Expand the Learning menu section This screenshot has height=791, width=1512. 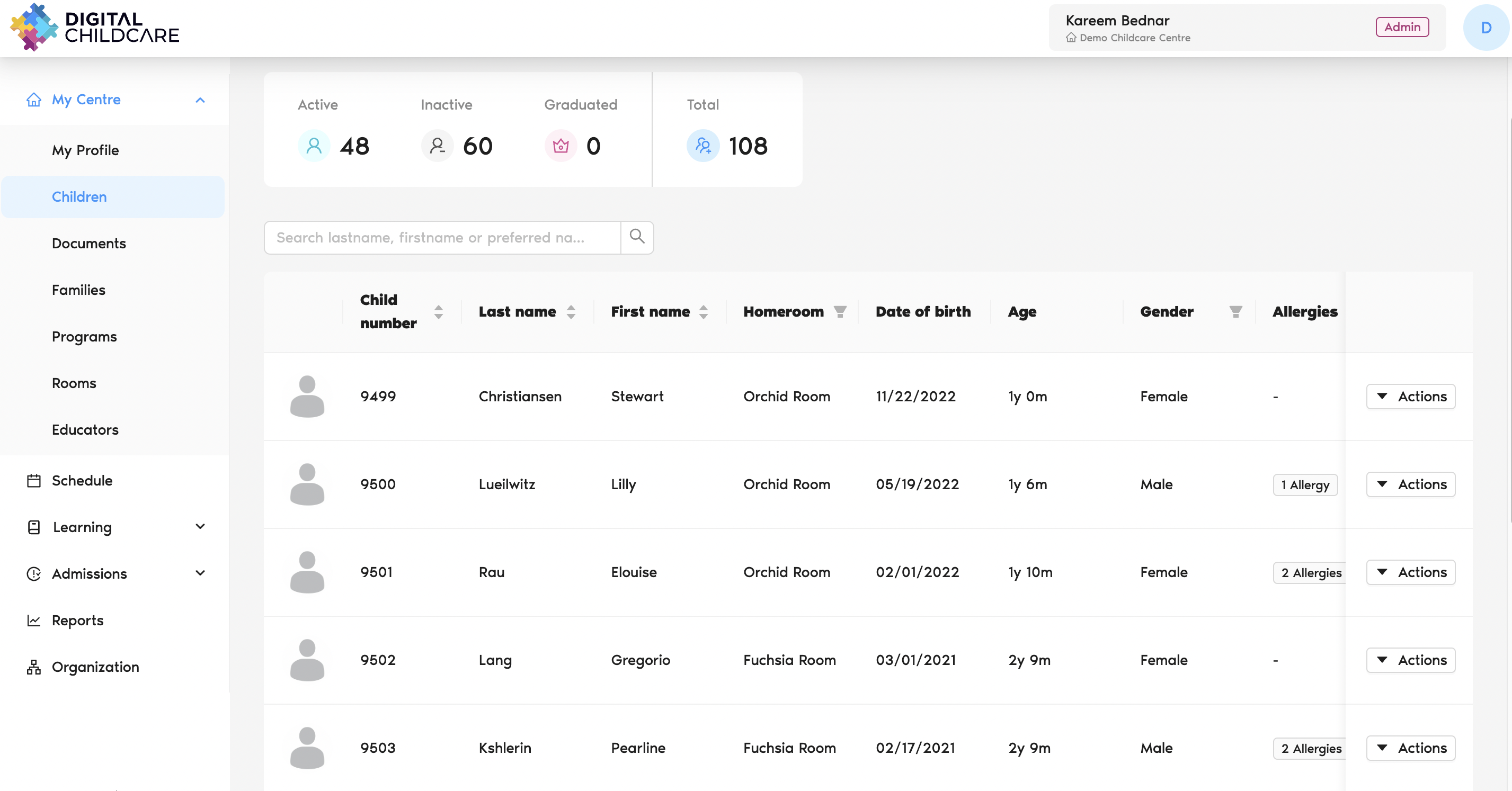coord(200,526)
